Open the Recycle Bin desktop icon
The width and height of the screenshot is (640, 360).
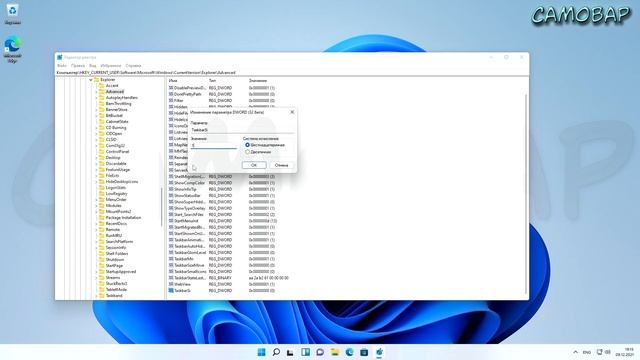(13, 13)
